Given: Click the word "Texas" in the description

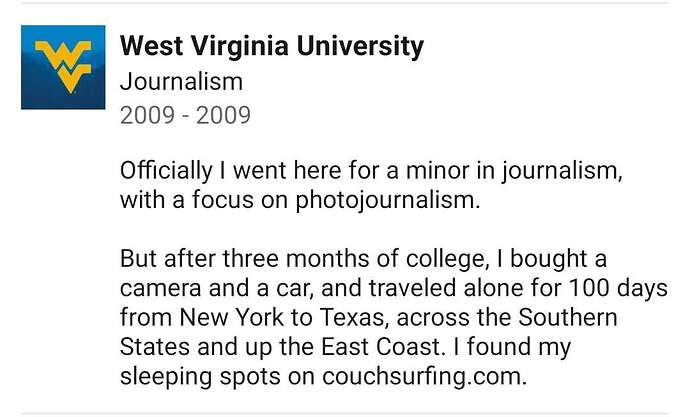Looking at the screenshot, I should pos(354,317).
